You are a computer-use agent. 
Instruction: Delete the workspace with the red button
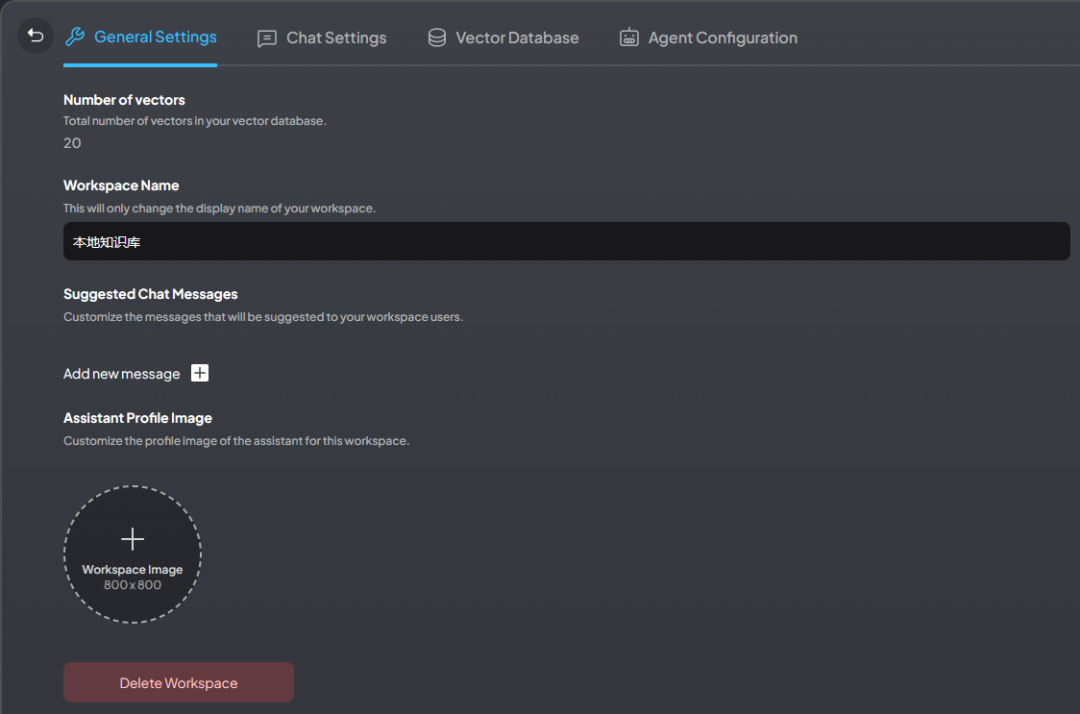click(x=178, y=682)
